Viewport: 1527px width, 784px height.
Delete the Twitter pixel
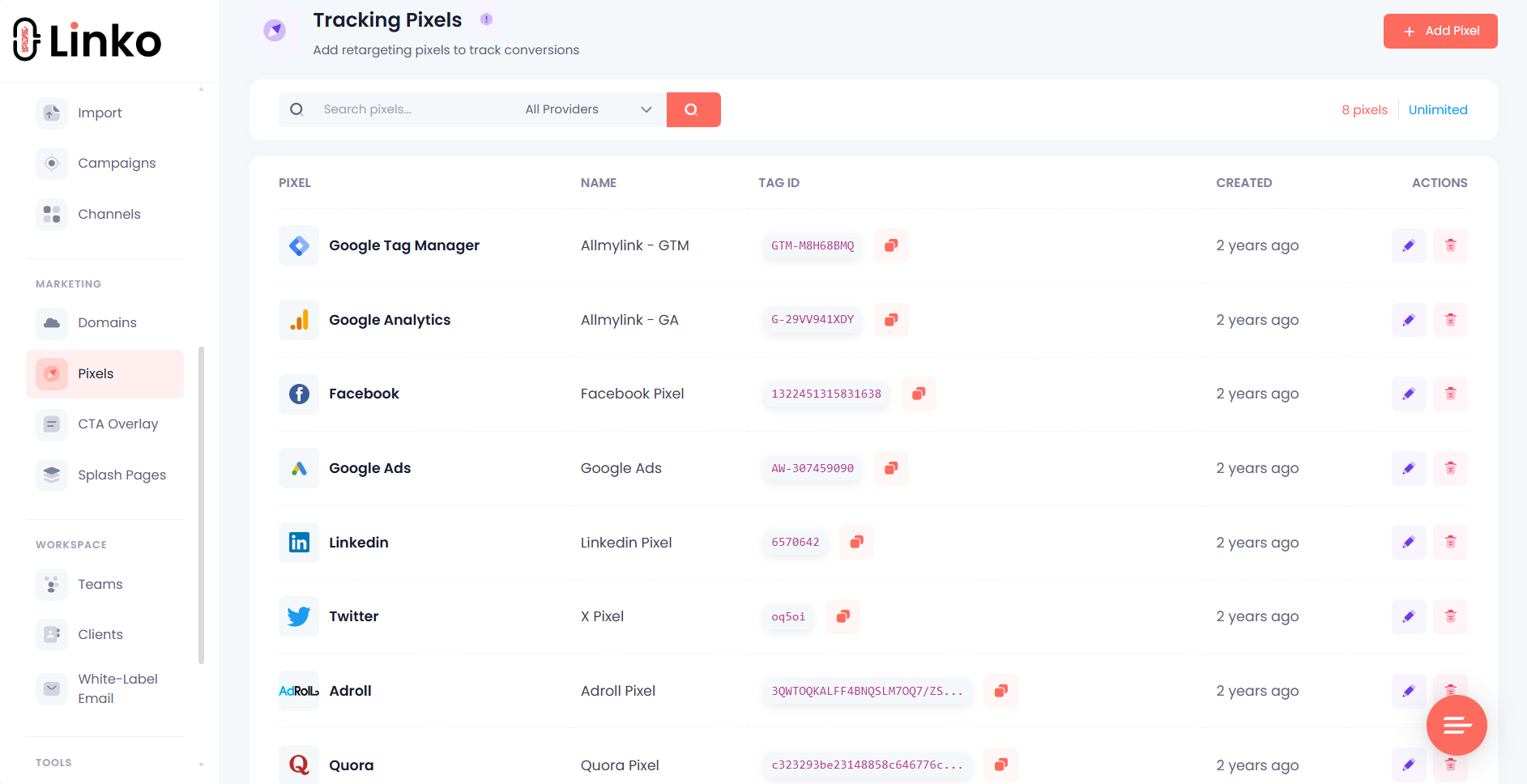tap(1450, 616)
